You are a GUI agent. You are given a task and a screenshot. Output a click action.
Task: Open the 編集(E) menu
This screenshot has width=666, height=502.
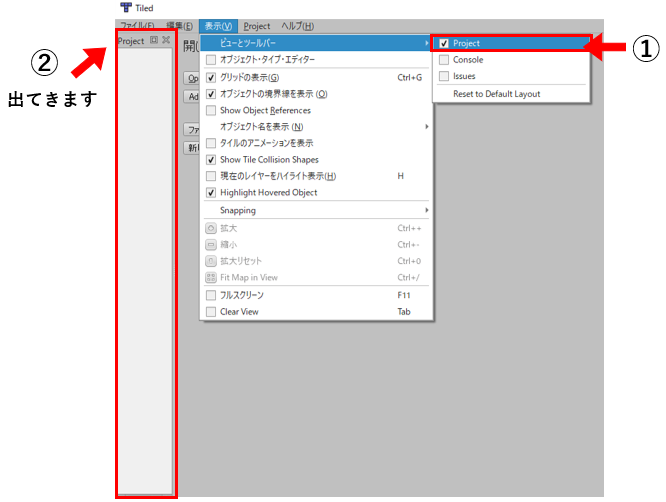(x=180, y=26)
